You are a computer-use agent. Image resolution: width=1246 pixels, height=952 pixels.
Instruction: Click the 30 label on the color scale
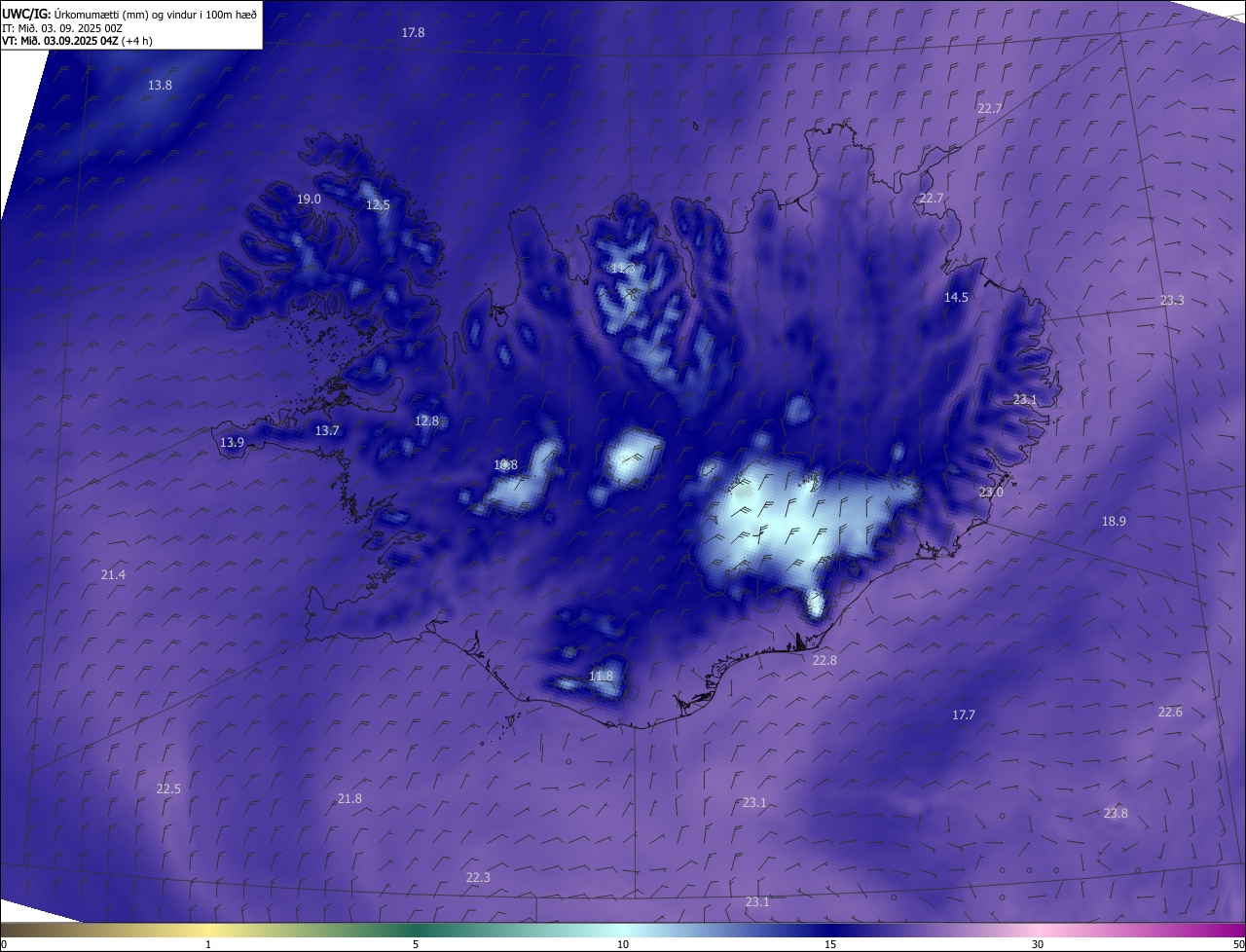click(x=1038, y=944)
